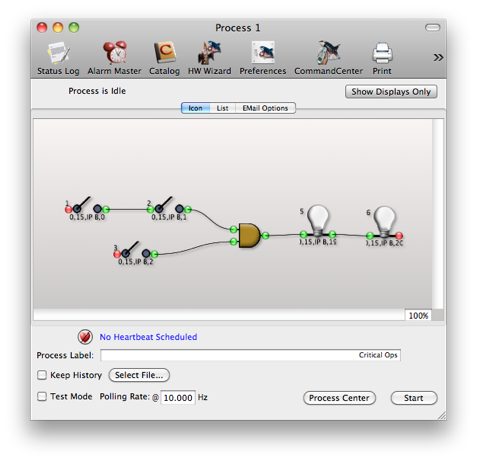
Task: Click the Print printer icon
Action: pos(382,53)
